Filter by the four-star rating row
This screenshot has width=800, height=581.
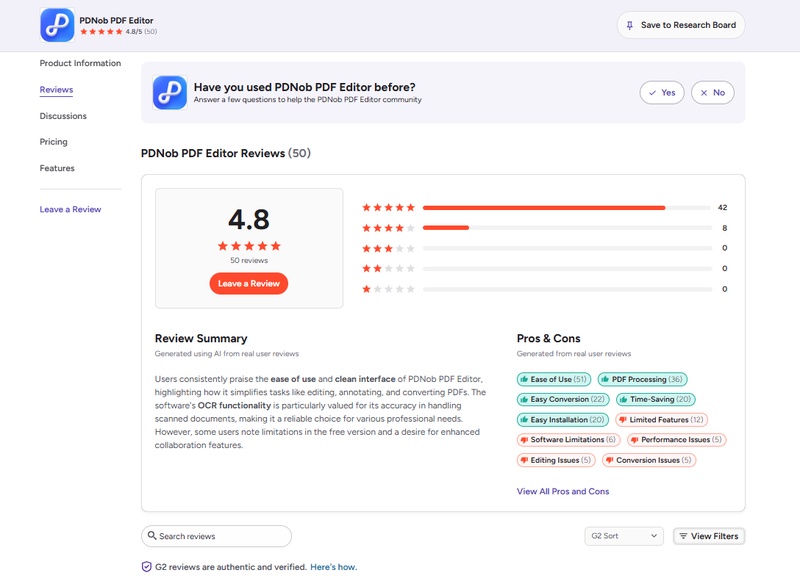545,228
